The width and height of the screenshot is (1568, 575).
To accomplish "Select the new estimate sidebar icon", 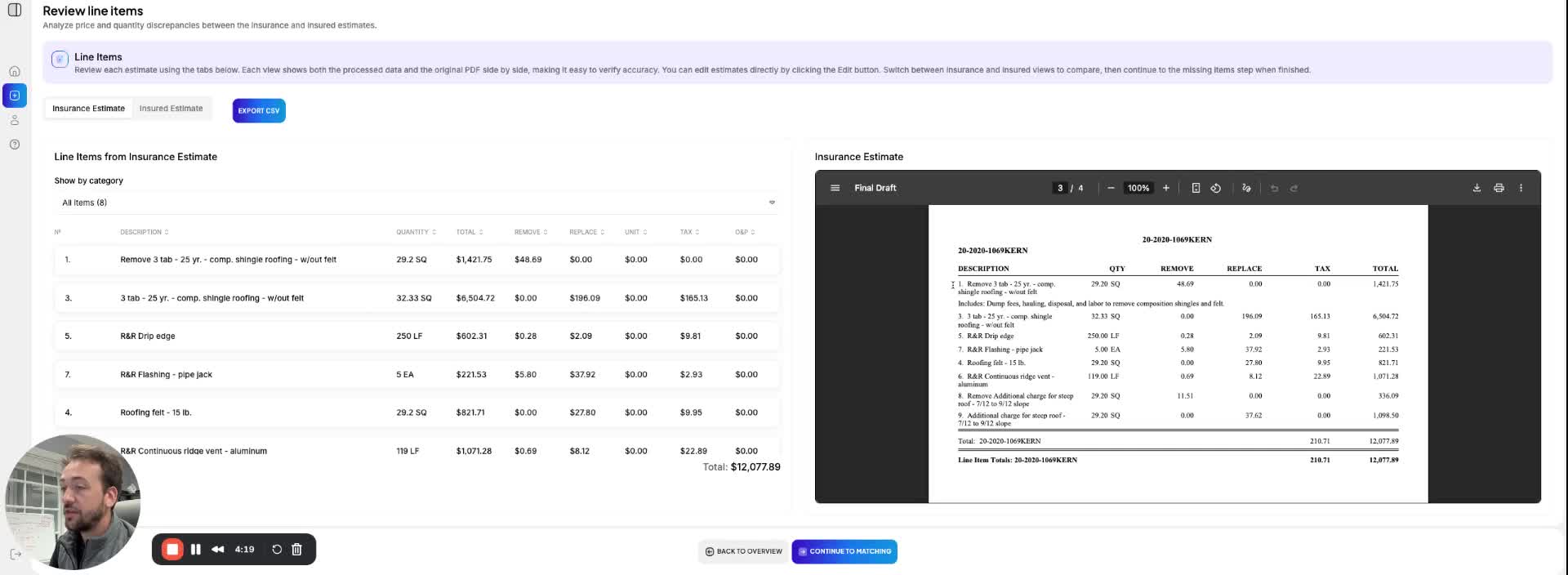I will tap(15, 96).
